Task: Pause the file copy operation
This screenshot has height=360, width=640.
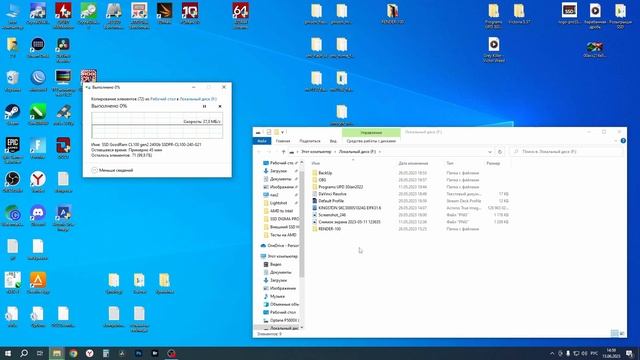Action: click(204, 106)
